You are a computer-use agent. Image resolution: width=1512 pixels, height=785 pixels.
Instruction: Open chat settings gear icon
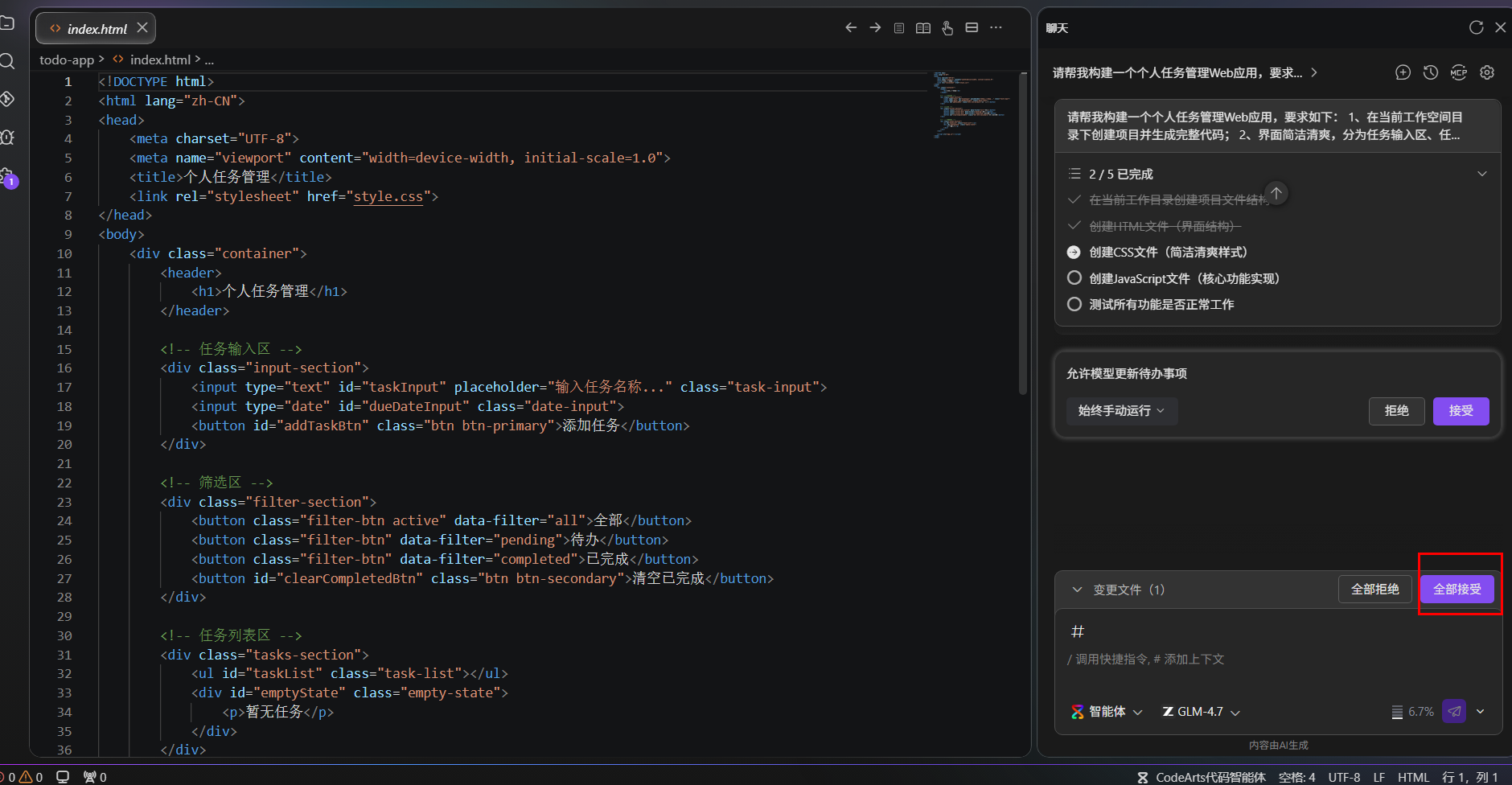pos(1487,72)
